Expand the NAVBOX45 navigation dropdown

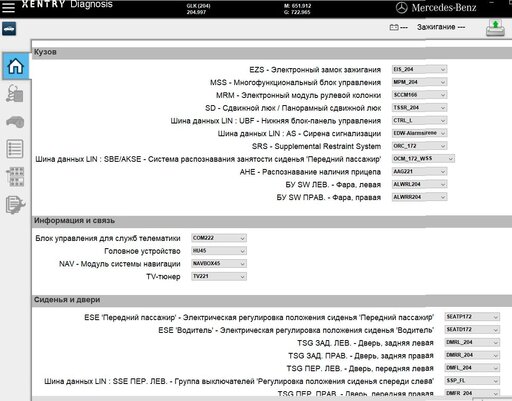(x=219, y=264)
